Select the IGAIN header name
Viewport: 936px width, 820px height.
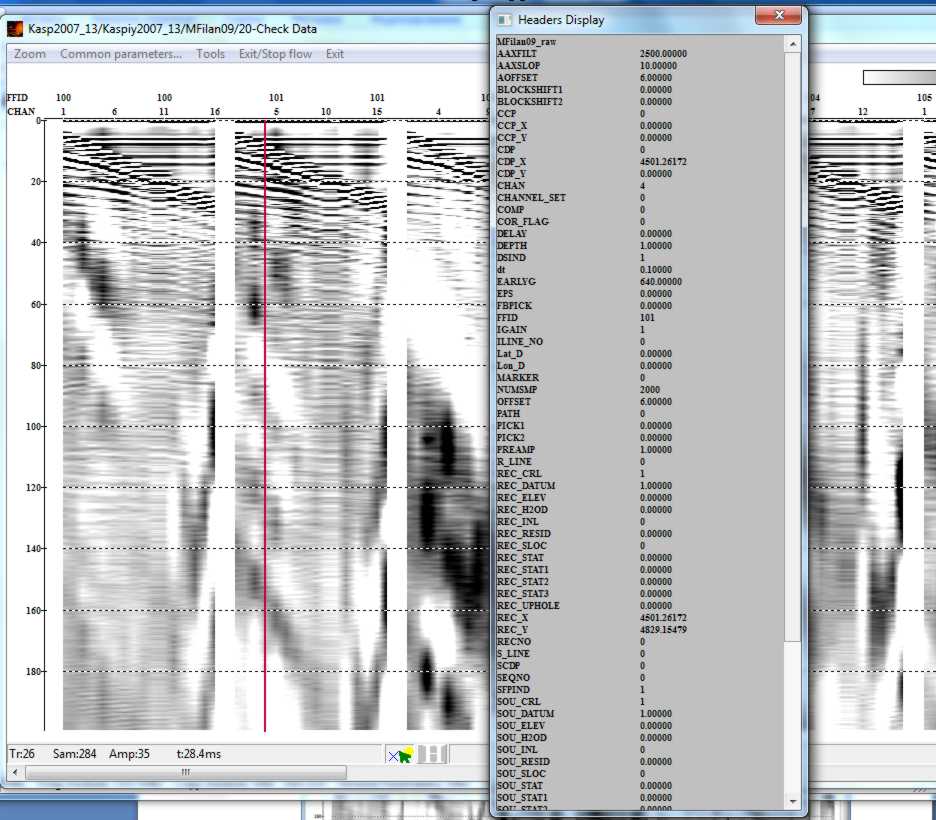(512, 329)
